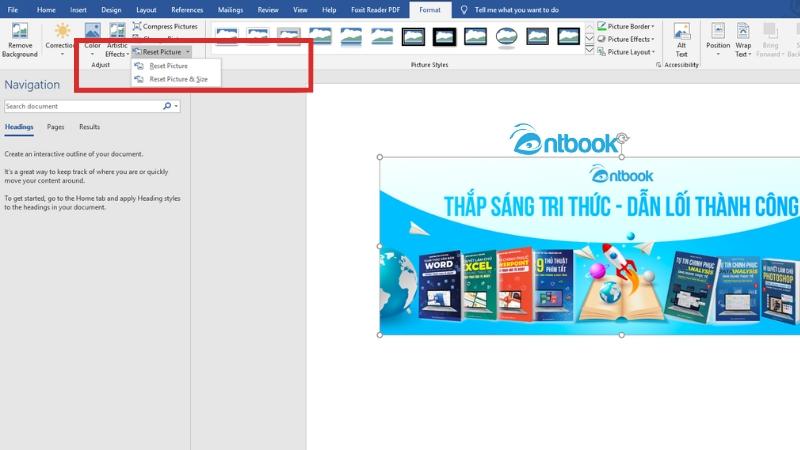800x450 pixels.
Task: Click the Alt Text icon
Action: [682, 32]
